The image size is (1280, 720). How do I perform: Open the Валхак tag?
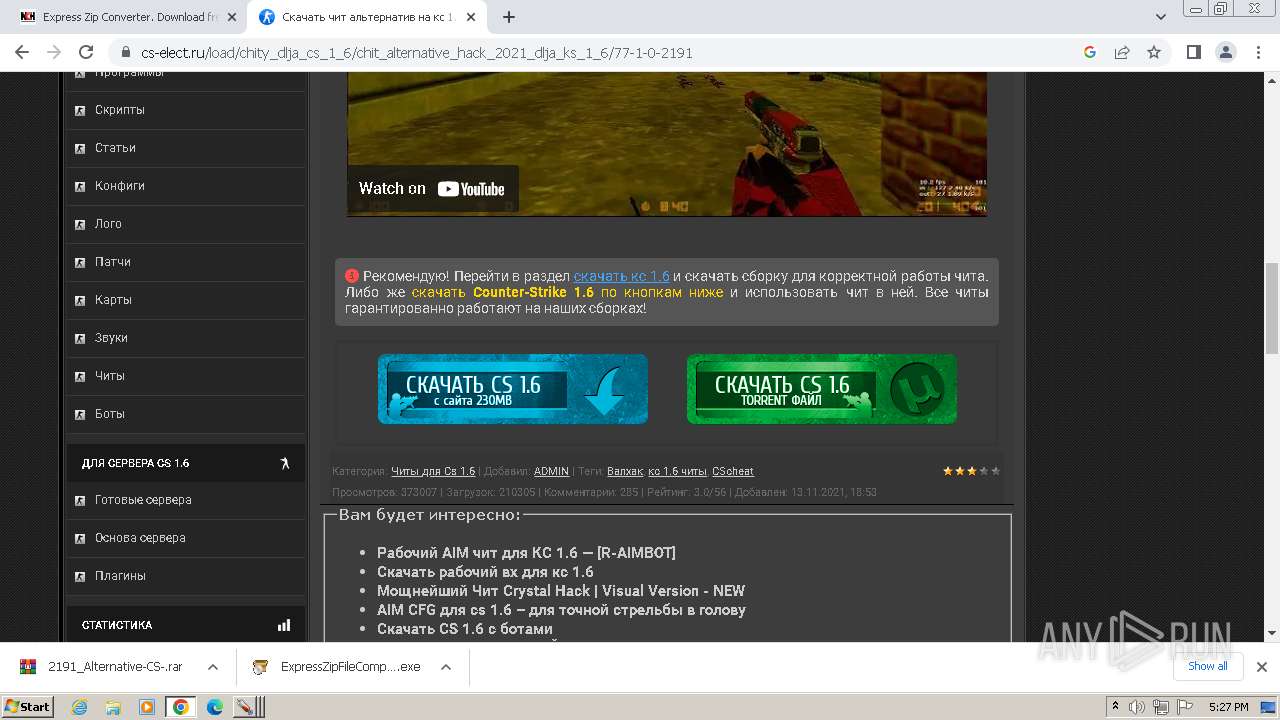pyautogui.click(x=625, y=471)
